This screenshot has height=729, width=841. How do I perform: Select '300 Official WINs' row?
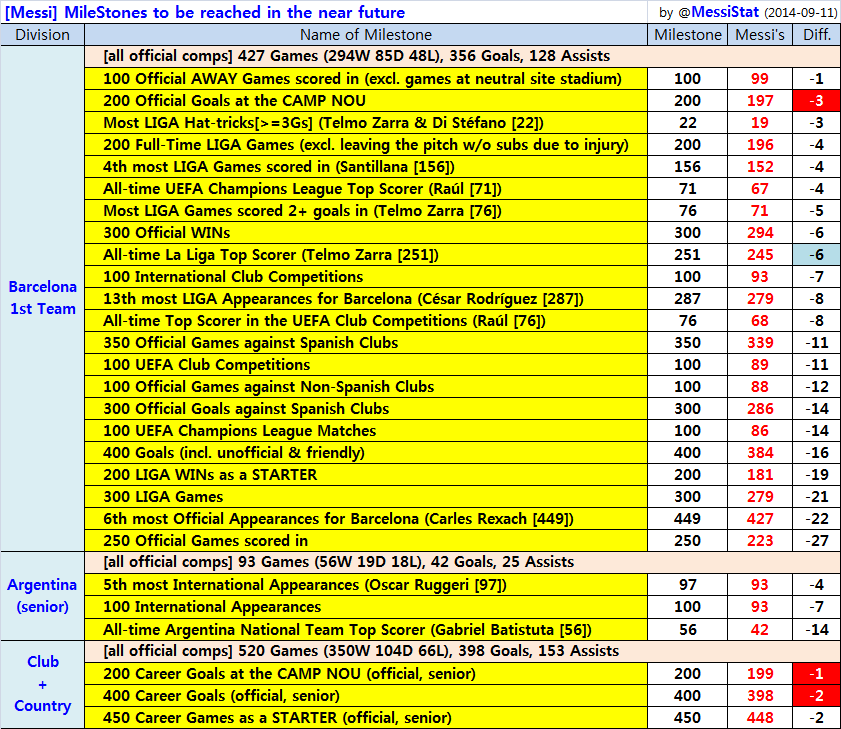pyautogui.click(x=366, y=233)
